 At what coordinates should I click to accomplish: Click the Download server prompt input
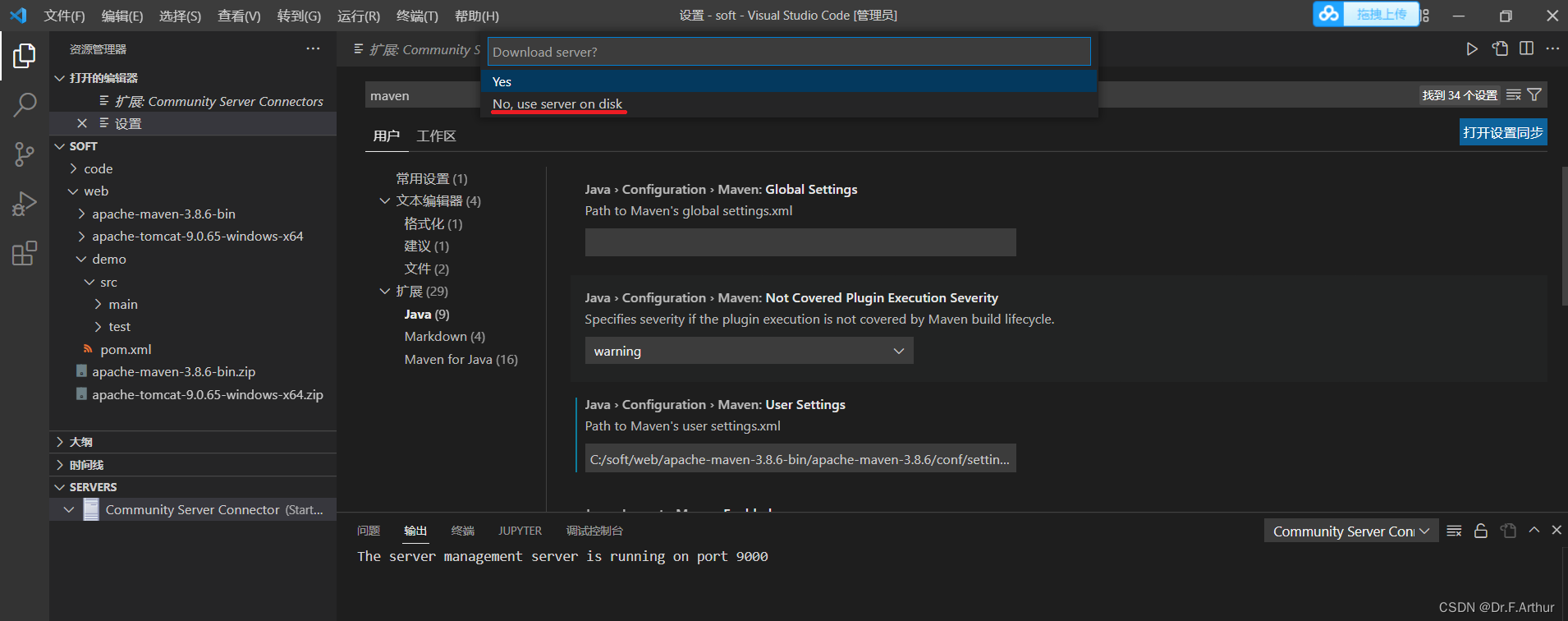(x=788, y=52)
